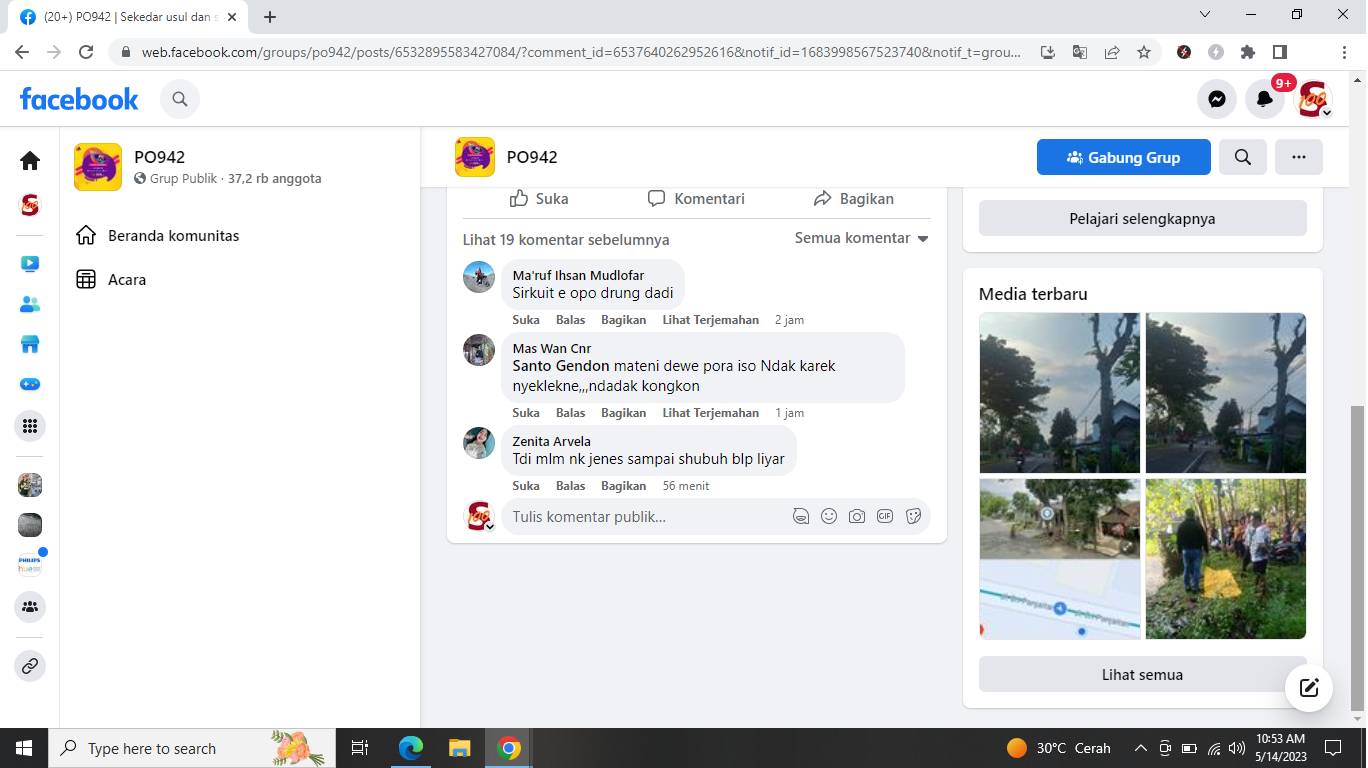Attach a photo using camera icon
1368x768 pixels.
coord(857,517)
